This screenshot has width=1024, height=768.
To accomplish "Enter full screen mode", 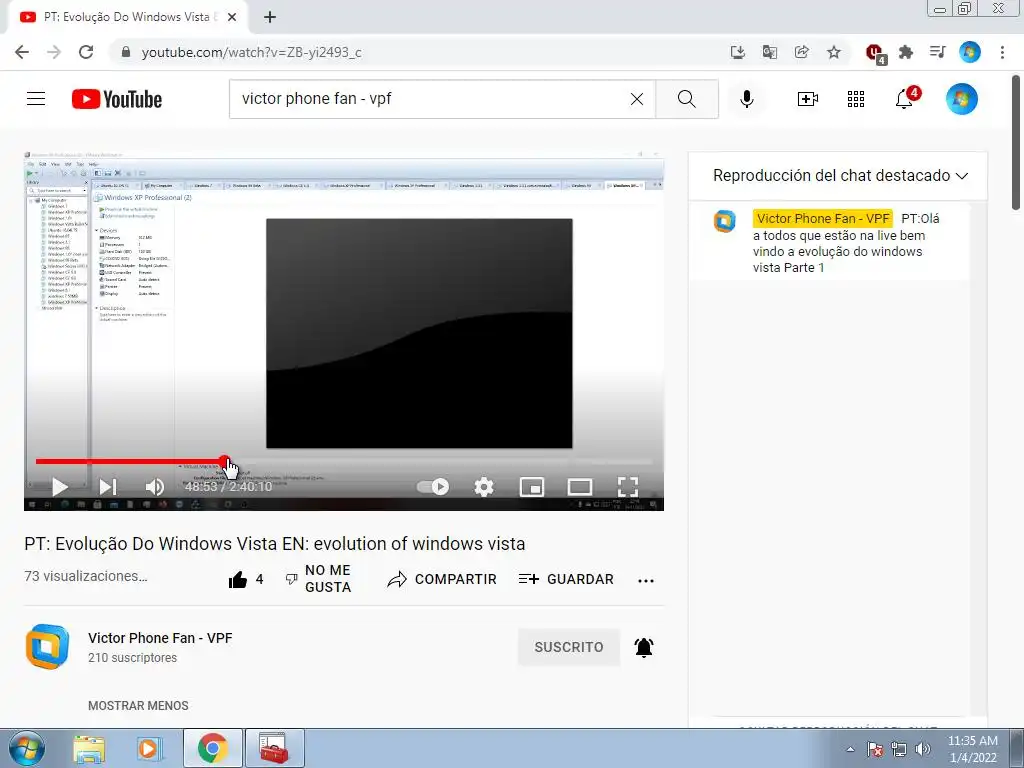I will (x=628, y=487).
